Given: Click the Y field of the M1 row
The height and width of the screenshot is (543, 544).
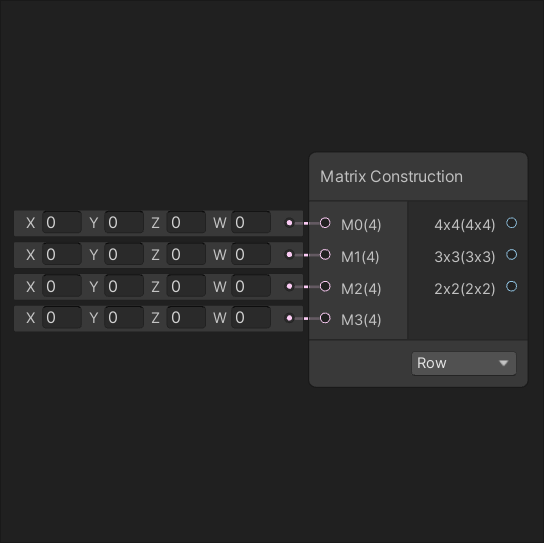Looking at the screenshot, I should (x=124, y=254).
